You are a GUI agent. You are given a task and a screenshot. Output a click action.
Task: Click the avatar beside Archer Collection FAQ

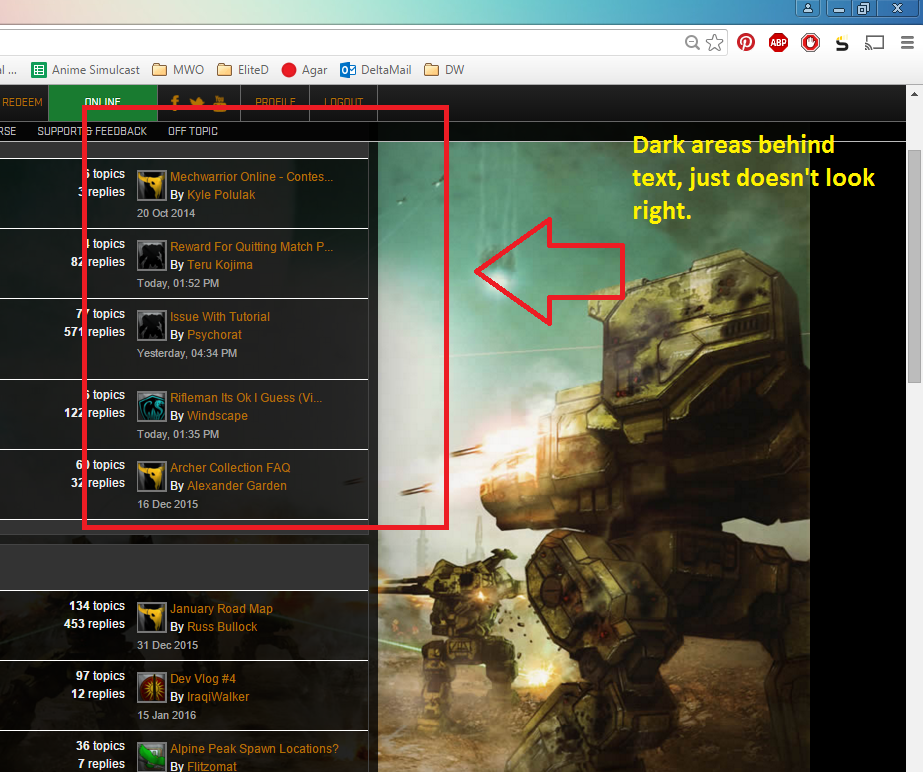tap(151, 477)
